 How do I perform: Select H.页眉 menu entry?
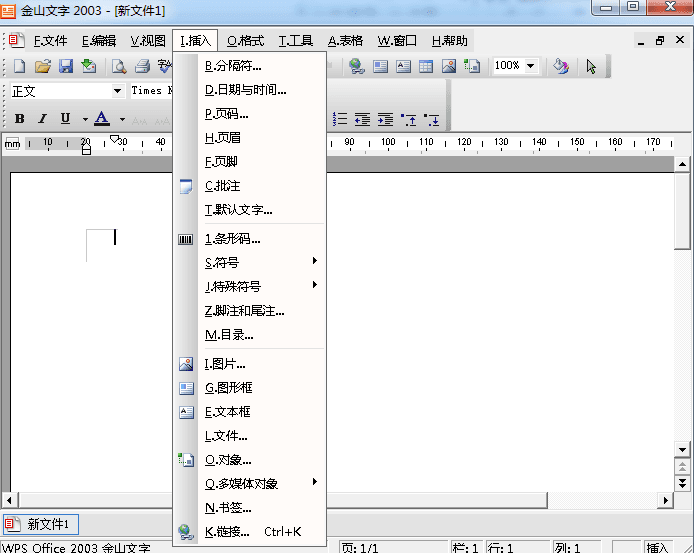(x=251, y=138)
